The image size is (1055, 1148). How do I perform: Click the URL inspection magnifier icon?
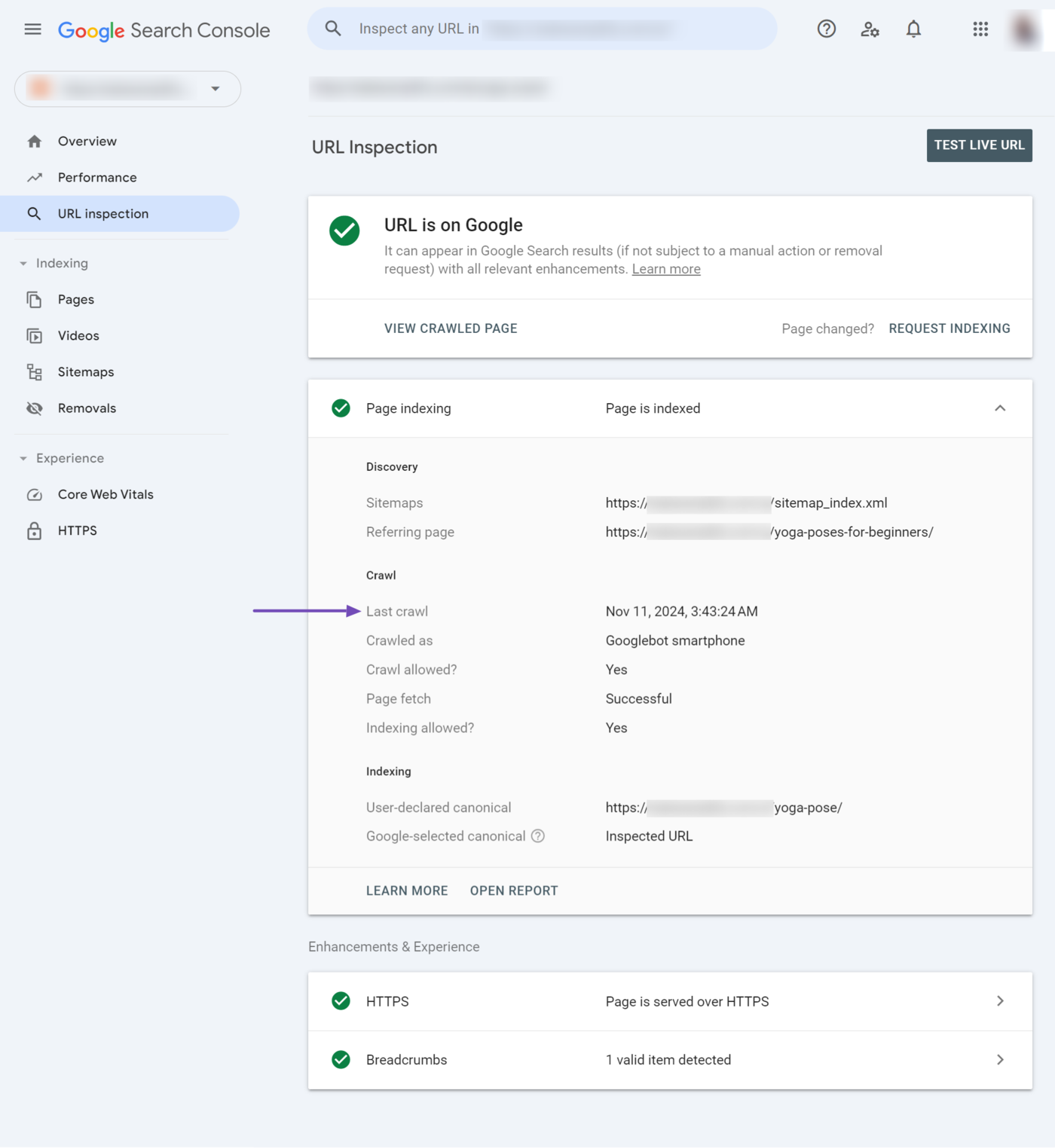pyautogui.click(x=35, y=214)
